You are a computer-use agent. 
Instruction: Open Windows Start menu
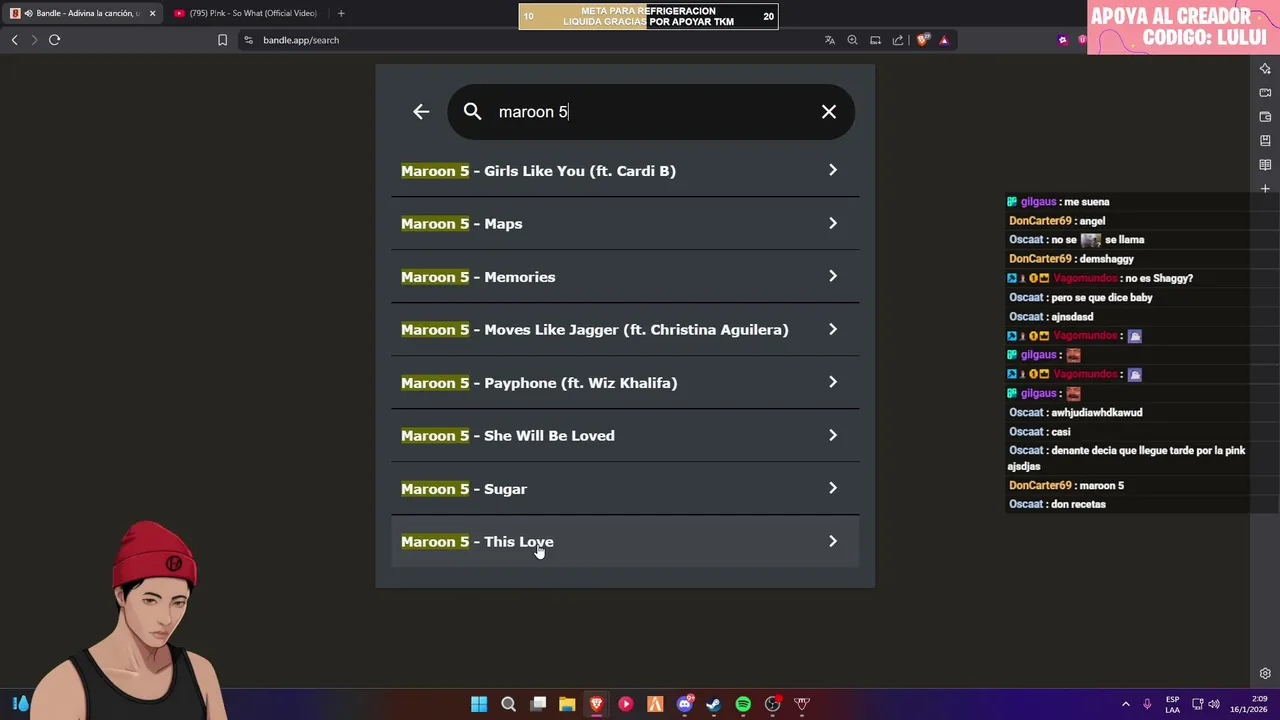click(x=479, y=704)
